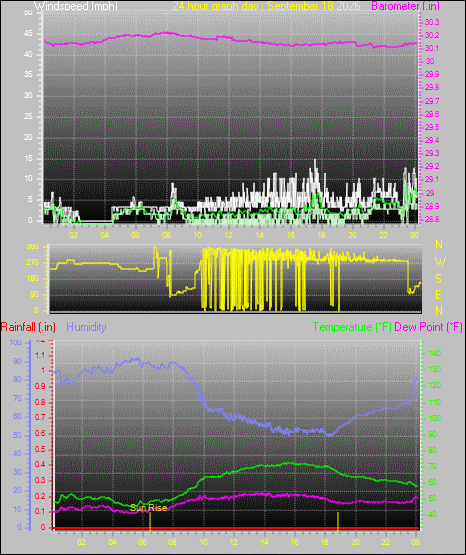Viewport: 466px width, 555px height.
Task: Click the 90 humidity axis value
Action: [17, 361]
